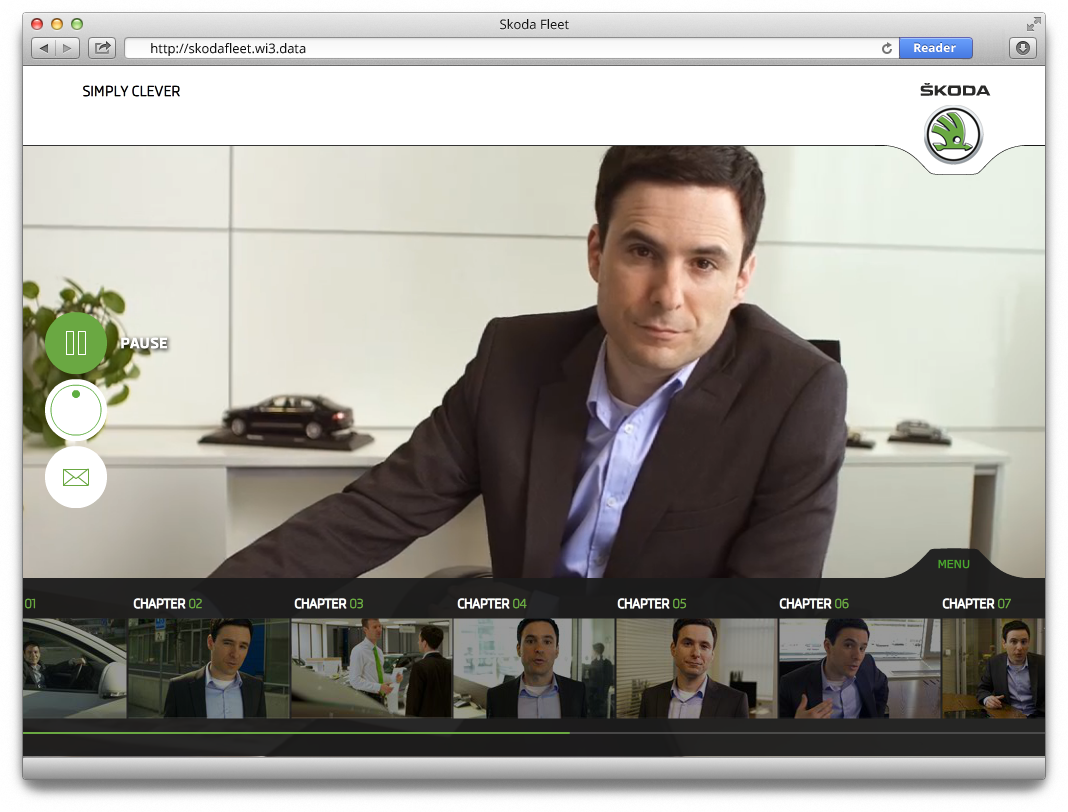The height and width of the screenshot is (812, 1068).
Task: Go forward with the browser forward arrow
Action: pyautogui.click(x=67, y=48)
